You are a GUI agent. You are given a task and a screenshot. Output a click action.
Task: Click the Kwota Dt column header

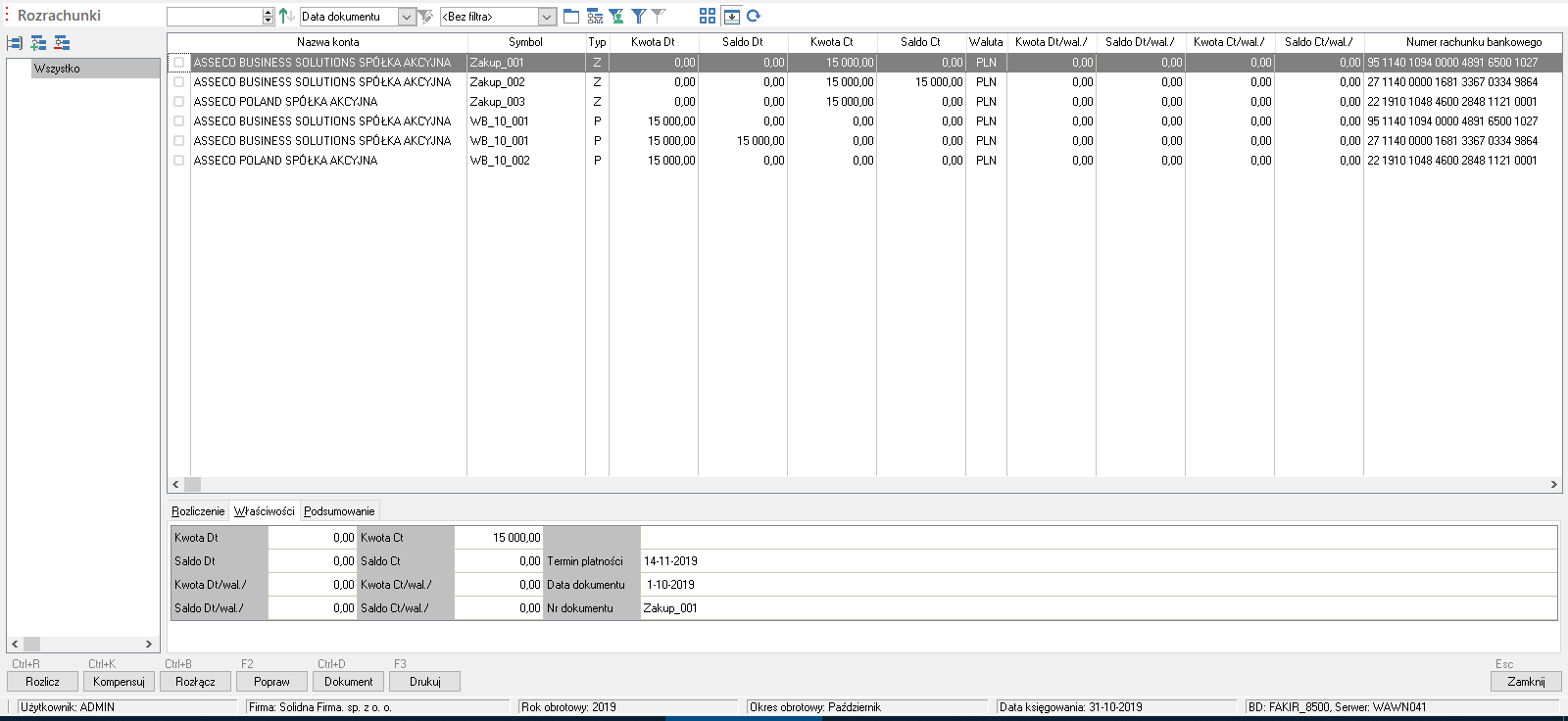653,42
